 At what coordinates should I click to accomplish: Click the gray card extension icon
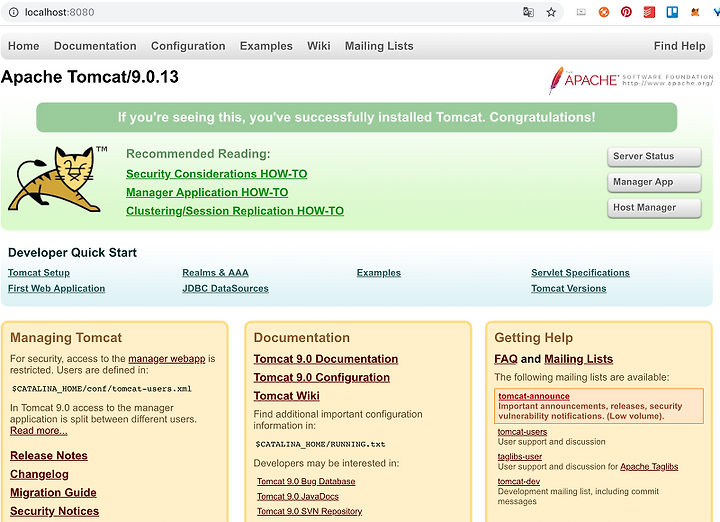[581, 12]
